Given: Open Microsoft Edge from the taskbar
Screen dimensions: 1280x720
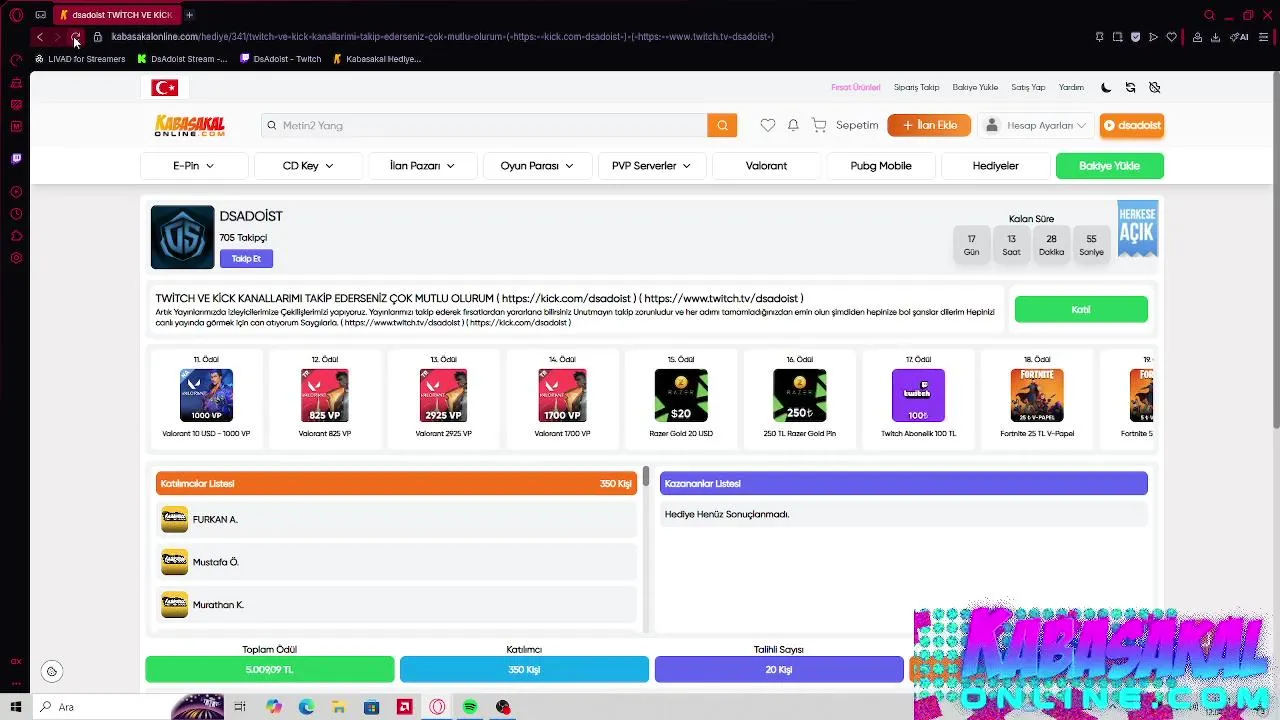Looking at the screenshot, I should coord(306,707).
